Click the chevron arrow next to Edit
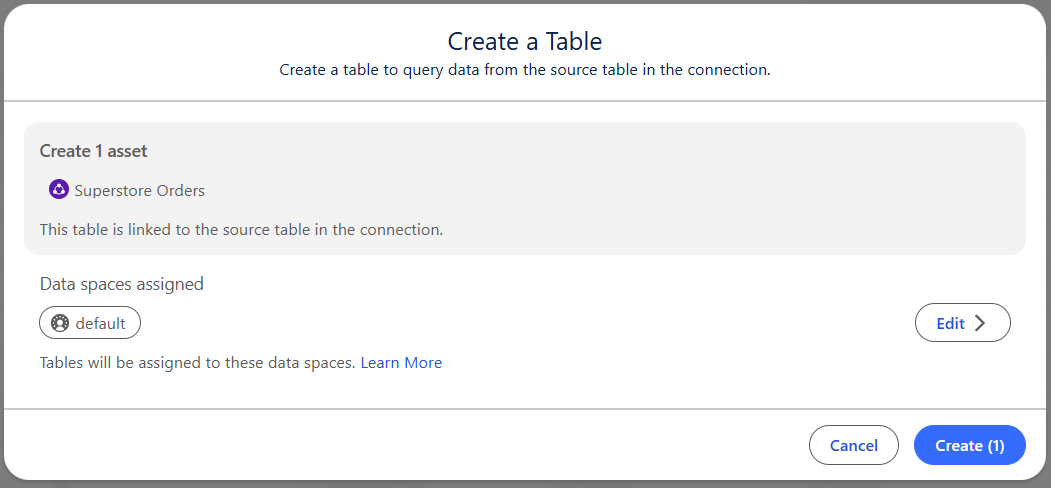This screenshot has height=488, width=1051. [x=980, y=323]
